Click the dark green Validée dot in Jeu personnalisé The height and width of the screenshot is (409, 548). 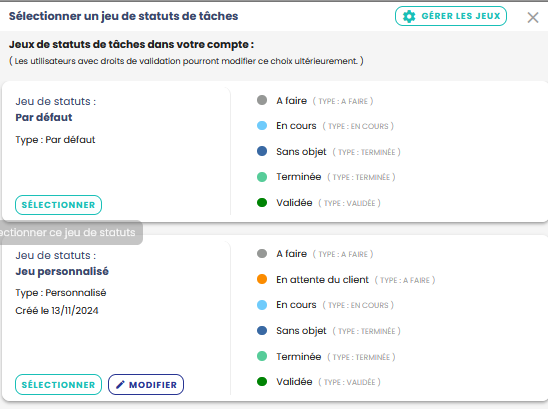pyautogui.click(x=262, y=381)
